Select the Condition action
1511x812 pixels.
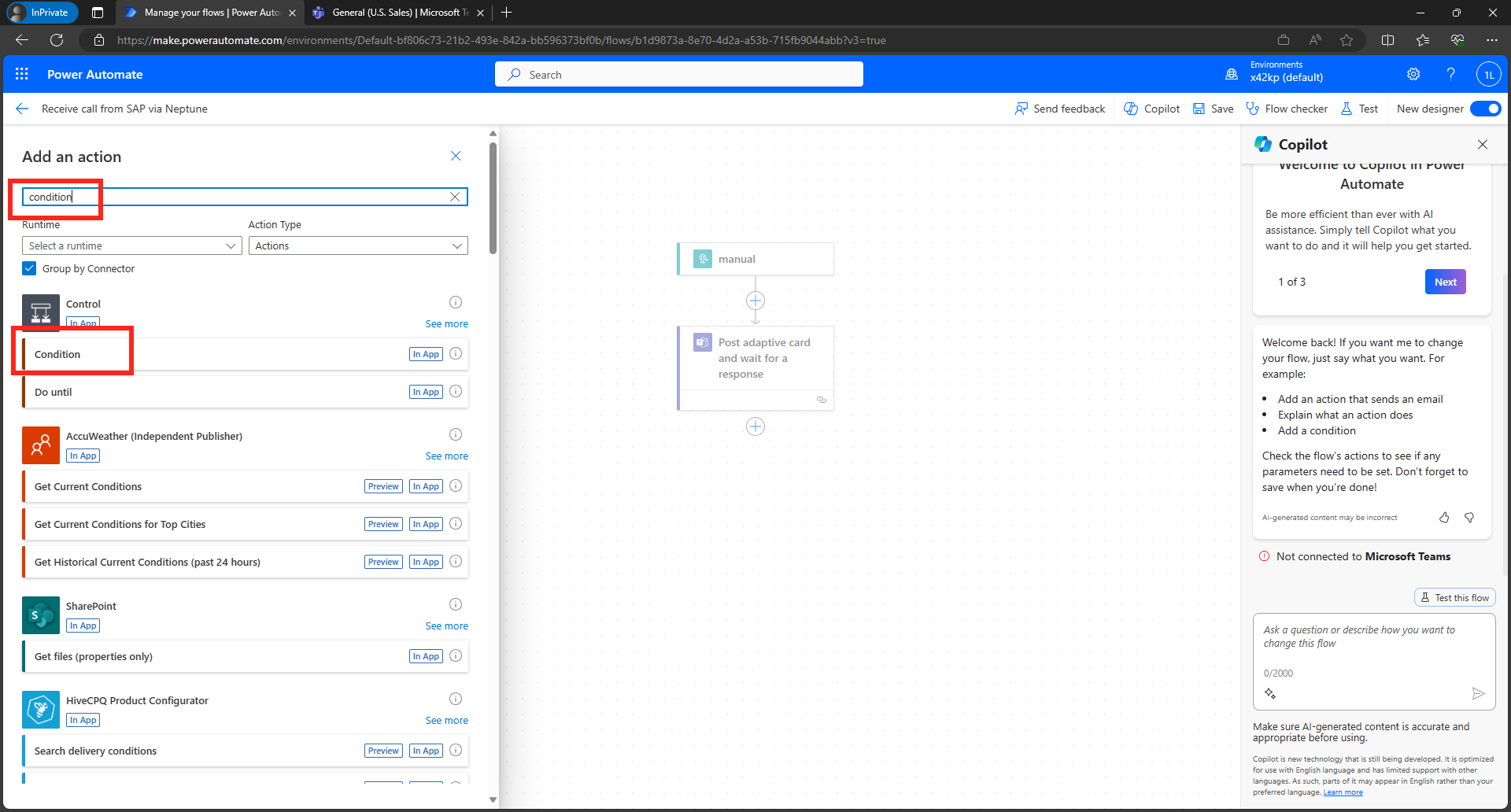pyautogui.click(x=246, y=354)
